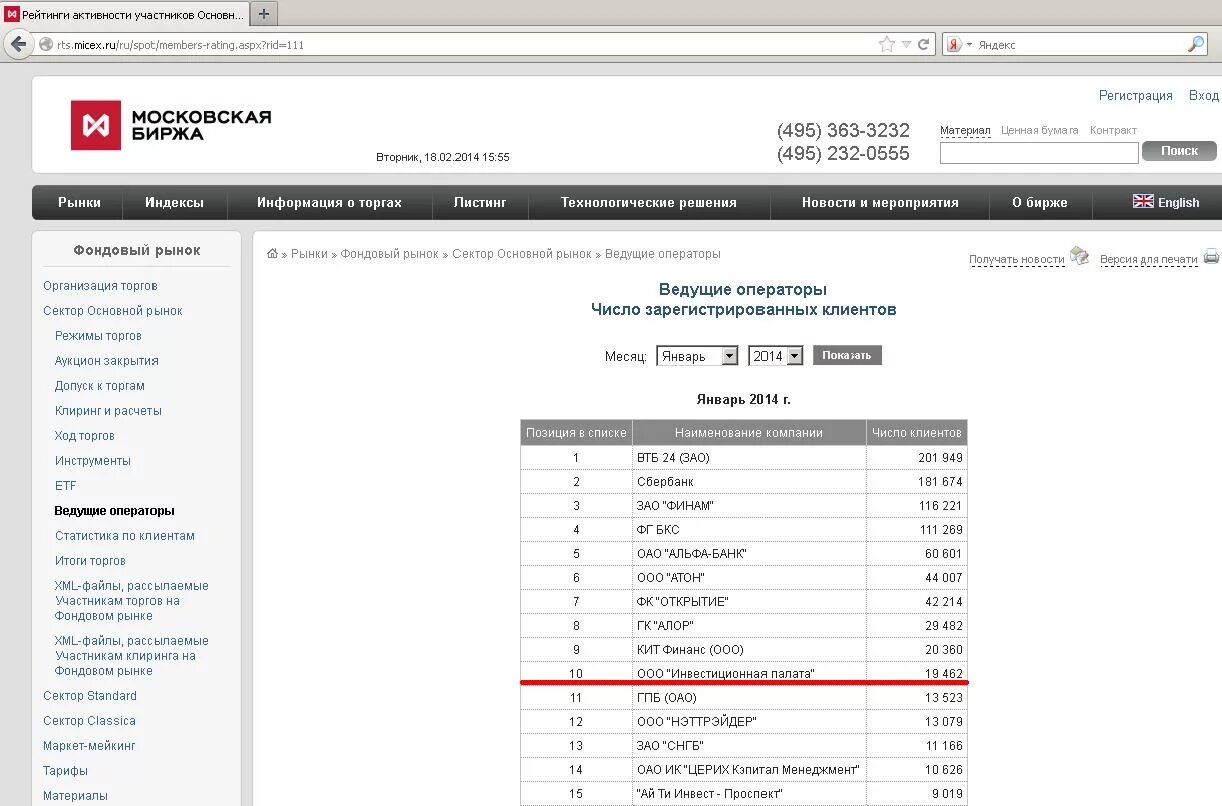Open the Индексы menu
Viewport: 1222px width, 806px height.
tap(174, 202)
